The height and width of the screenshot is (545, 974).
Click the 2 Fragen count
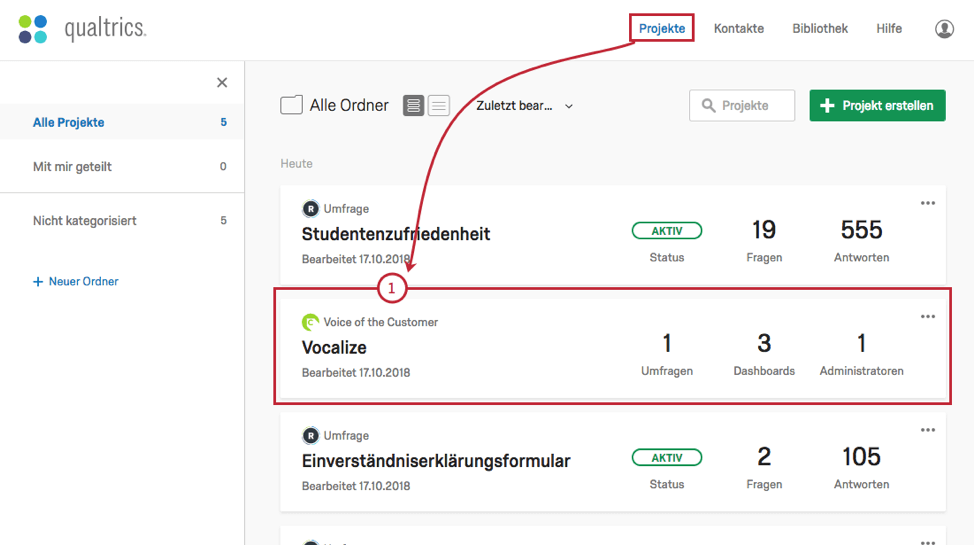point(764,457)
